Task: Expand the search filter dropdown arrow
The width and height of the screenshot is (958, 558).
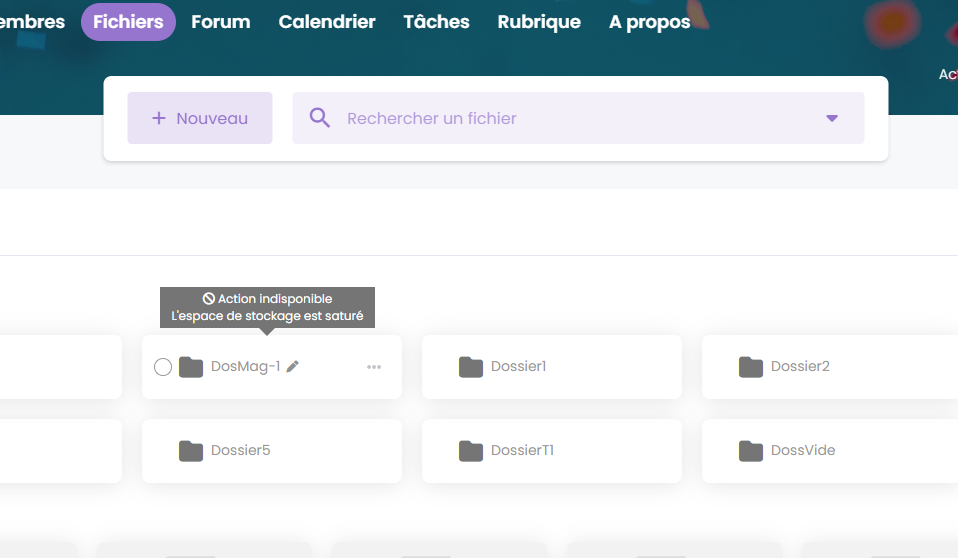Action: (x=832, y=118)
